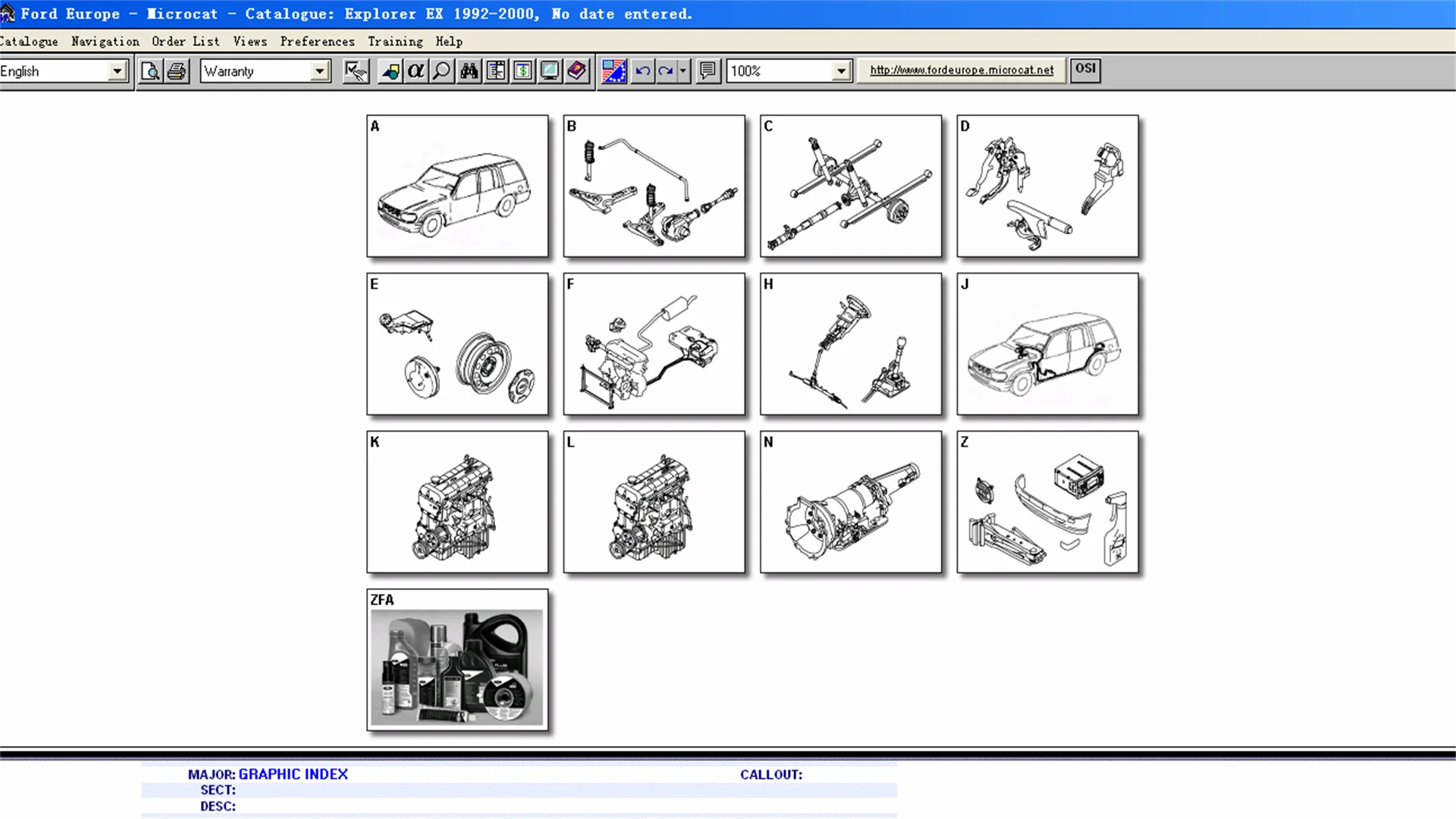Open the Help menu item
The image size is (1456, 819).
pos(450,41)
